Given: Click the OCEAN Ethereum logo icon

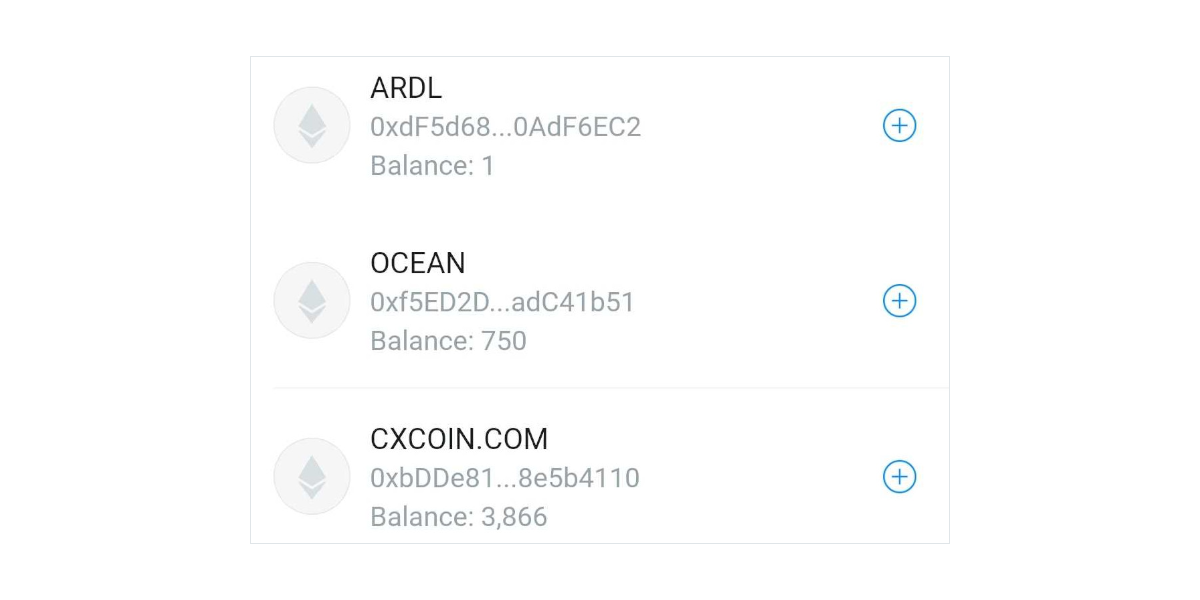Looking at the screenshot, I should tap(312, 300).
